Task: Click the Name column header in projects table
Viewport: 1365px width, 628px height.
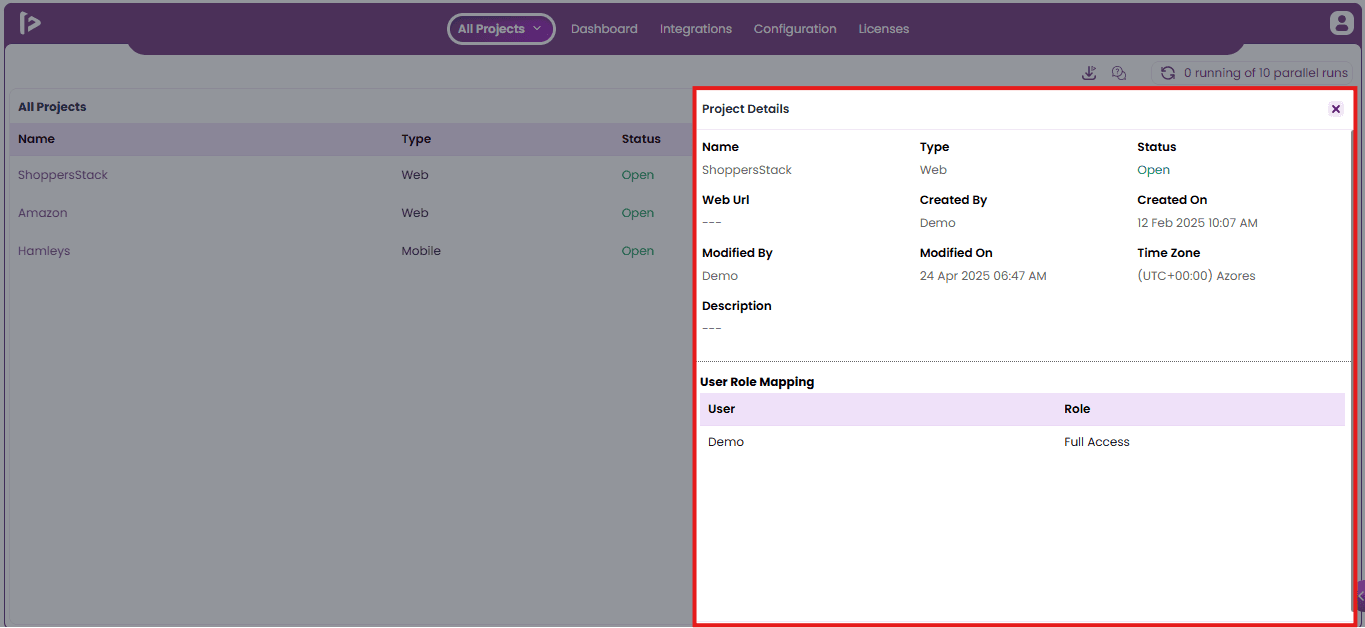Action: click(36, 139)
